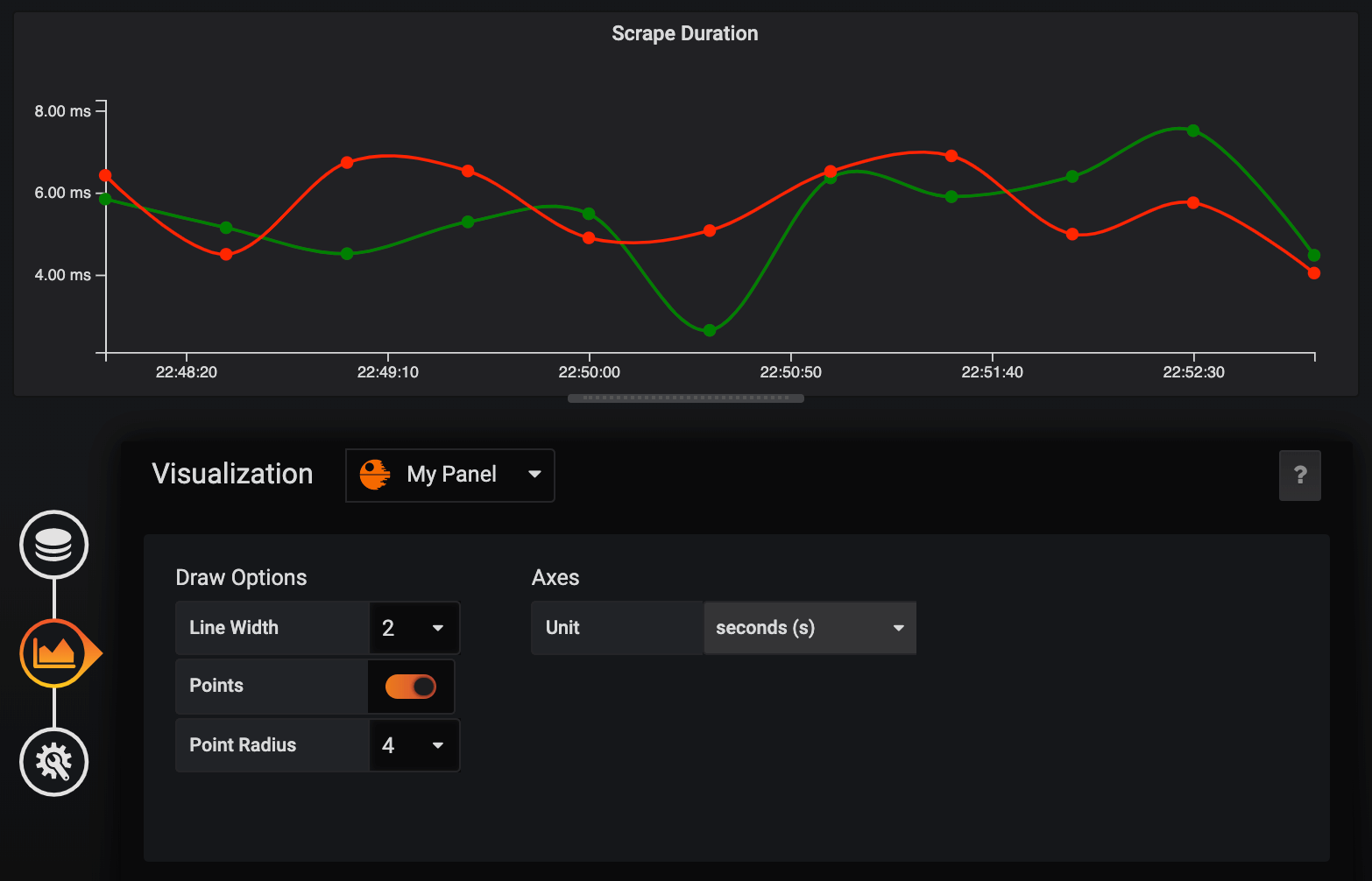
Task: Click the 22:48:20 time axis label
Action: click(x=187, y=372)
